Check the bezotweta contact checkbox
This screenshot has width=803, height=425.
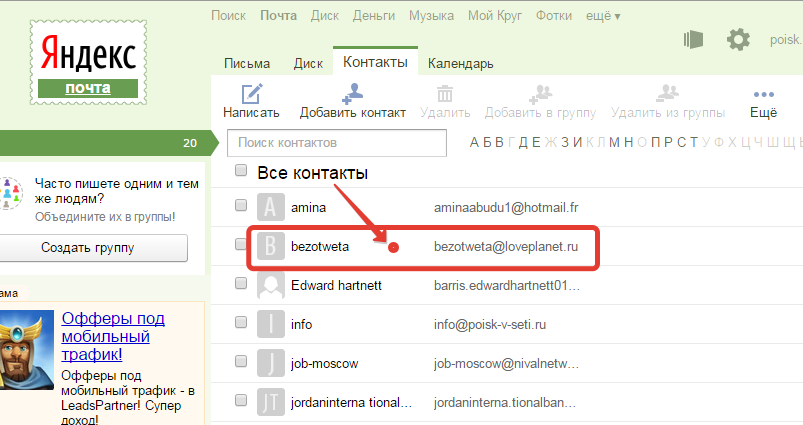(x=241, y=244)
